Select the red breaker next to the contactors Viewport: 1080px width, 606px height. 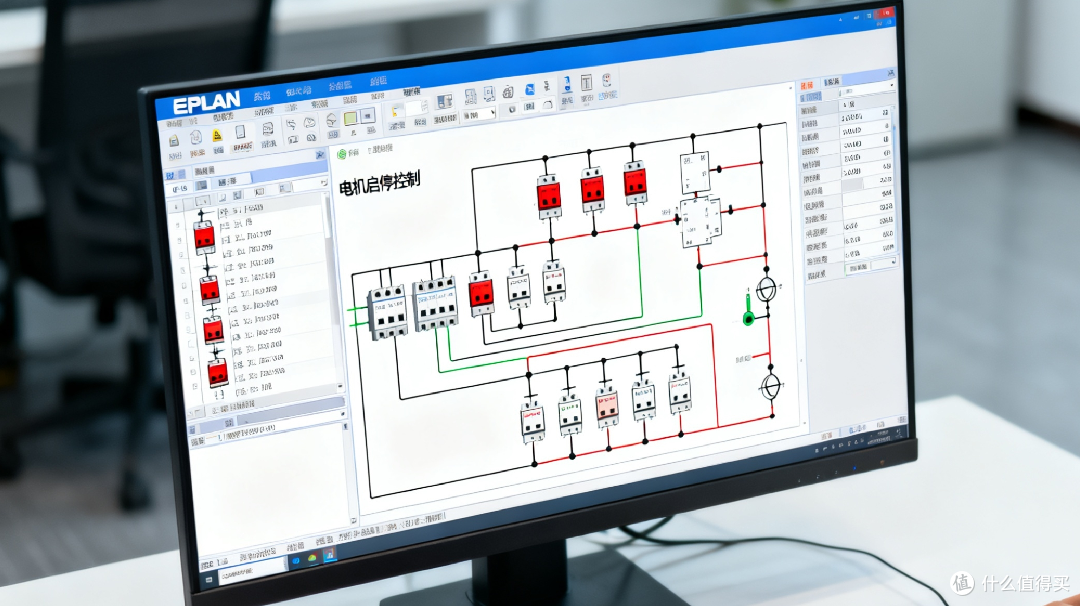coord(481,294)
